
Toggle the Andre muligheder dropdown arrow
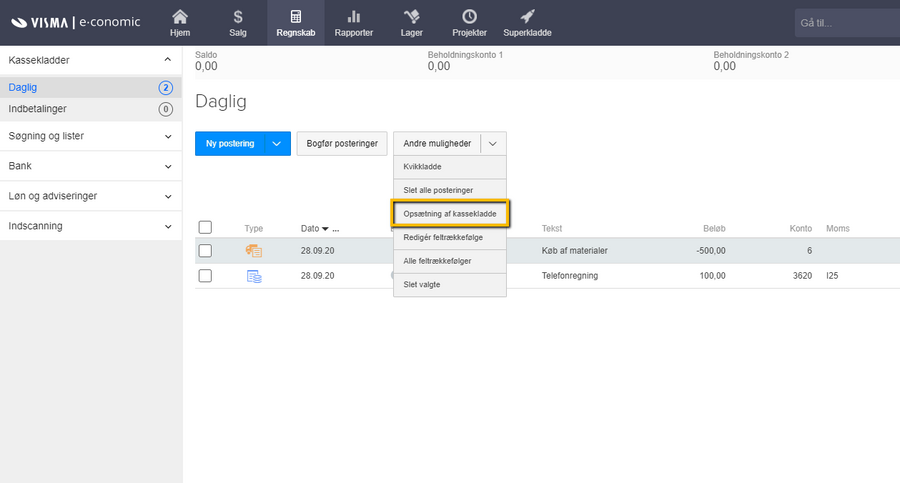[493, 144]
